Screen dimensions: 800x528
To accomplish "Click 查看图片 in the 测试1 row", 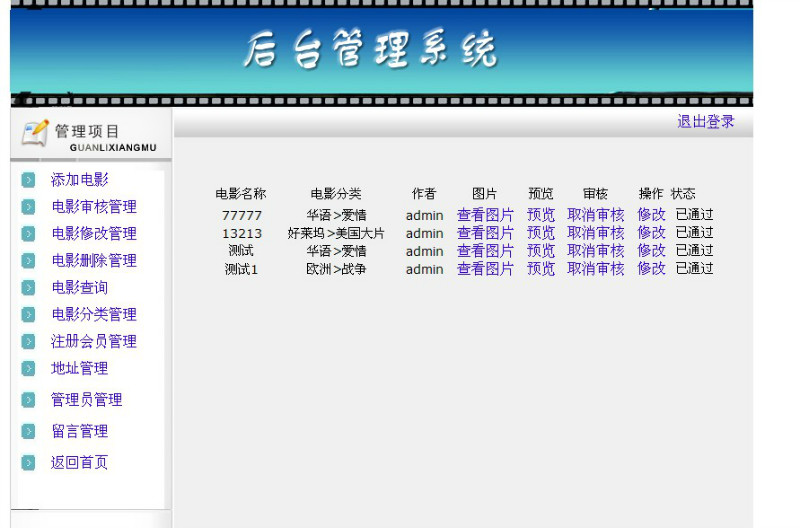I will click(485, 268).
